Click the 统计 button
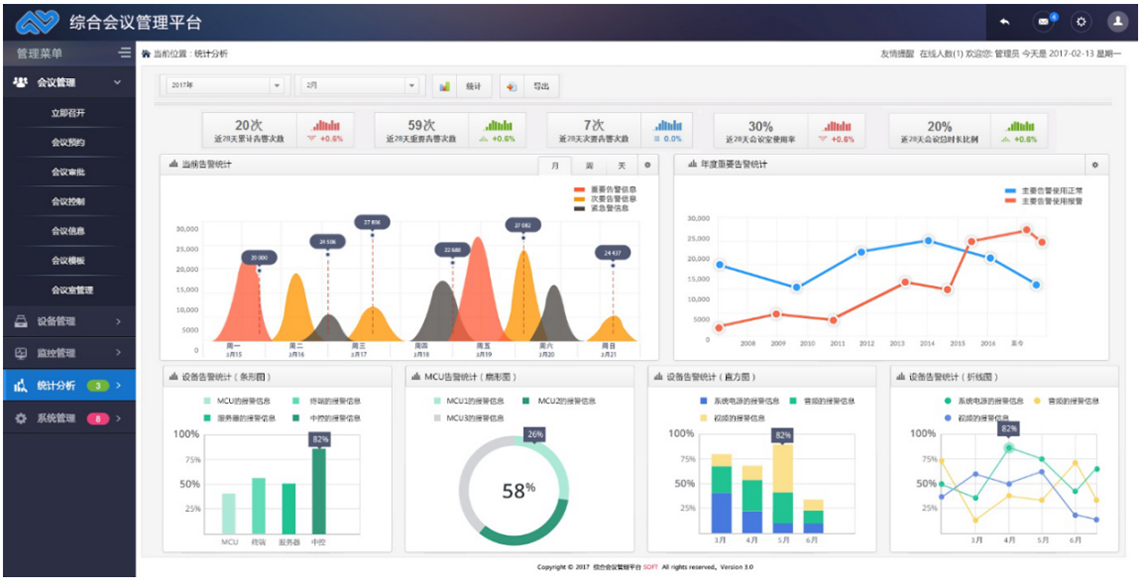The width and height of the screenshot is (1142, 580). (x=462, y=86)
